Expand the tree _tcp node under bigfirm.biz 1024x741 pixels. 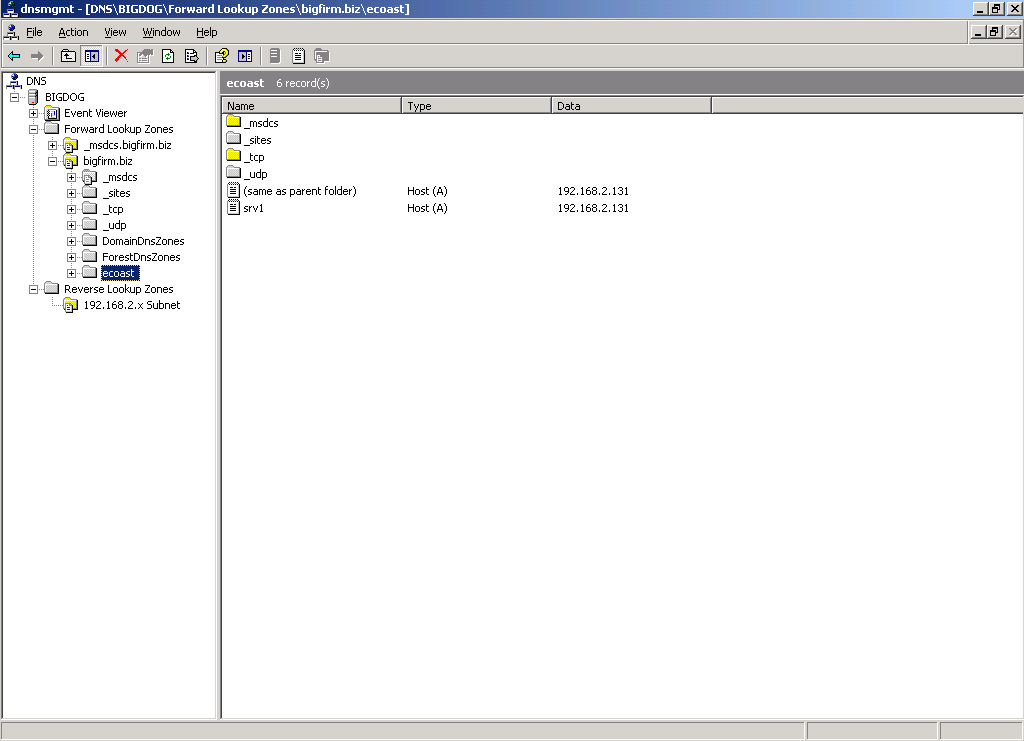tap(71, 209)
